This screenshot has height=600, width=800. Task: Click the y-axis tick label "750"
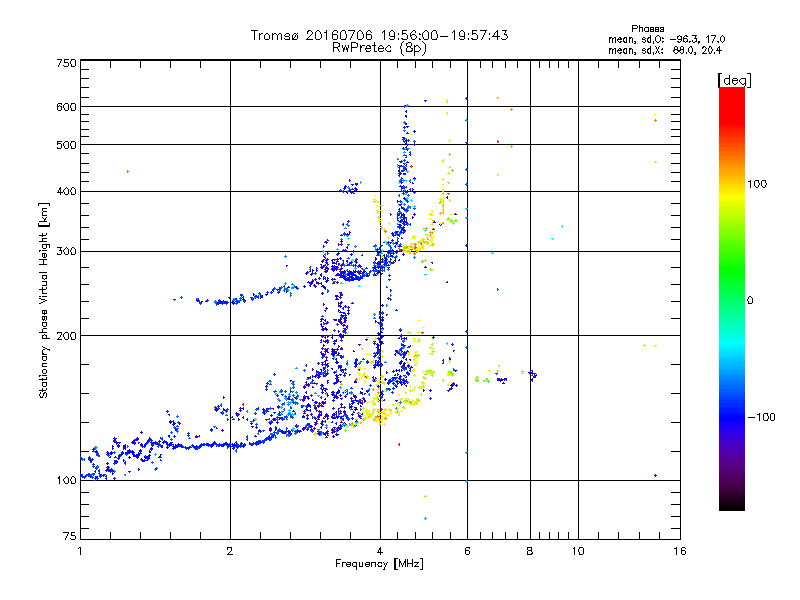click(66, 63)
